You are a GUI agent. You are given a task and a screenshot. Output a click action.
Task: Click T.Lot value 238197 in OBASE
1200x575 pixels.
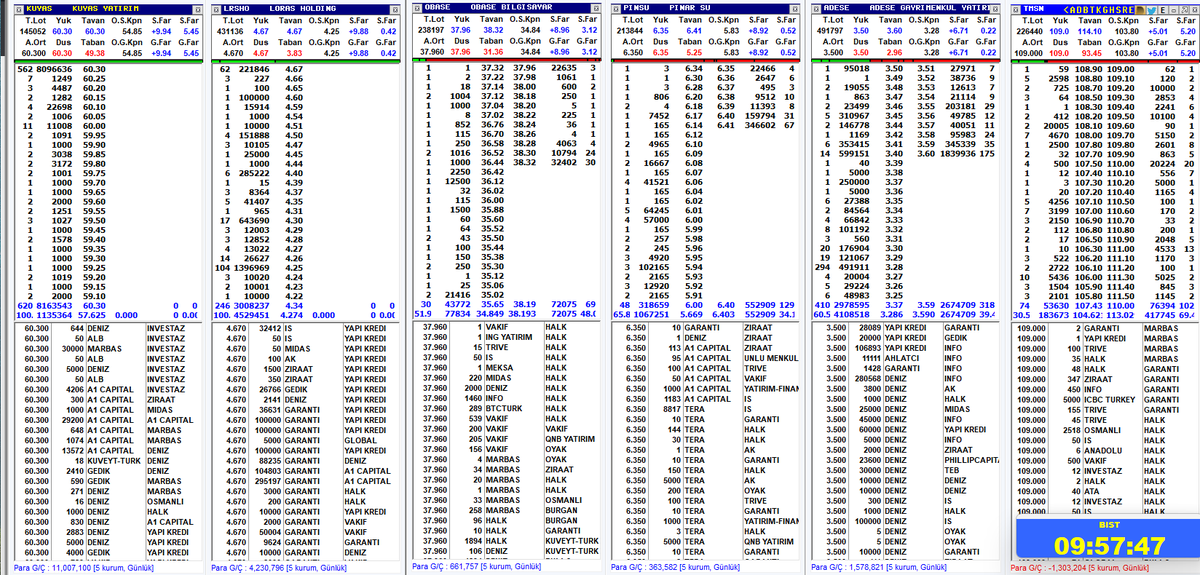point(431,31)
